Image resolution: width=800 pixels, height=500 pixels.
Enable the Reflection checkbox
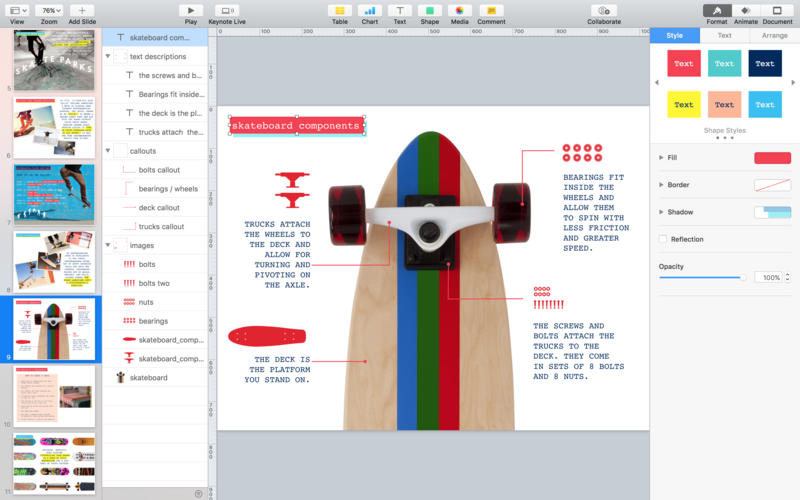tap(663, 239)
